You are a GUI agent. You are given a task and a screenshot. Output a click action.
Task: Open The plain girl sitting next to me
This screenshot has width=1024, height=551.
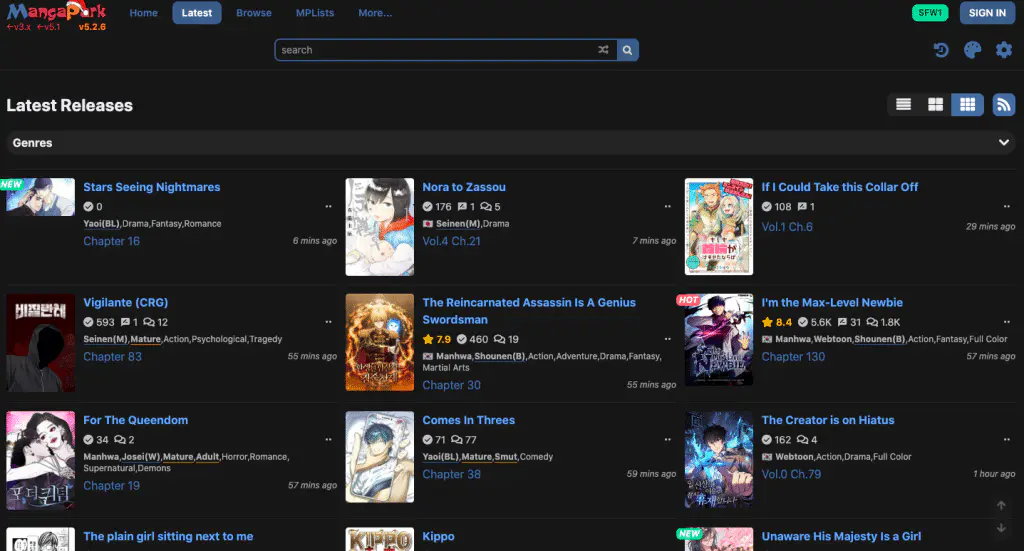point(168,536)
